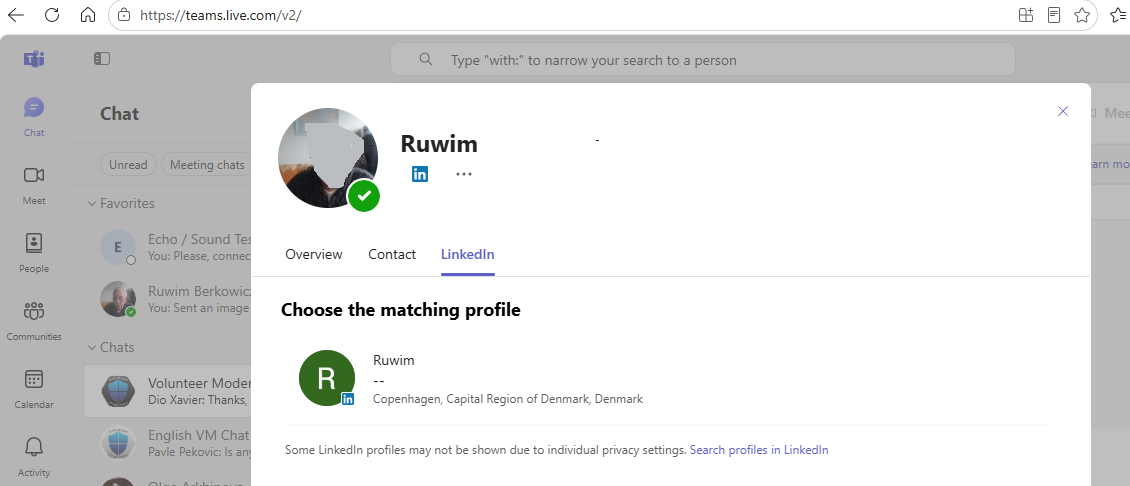The height and width of the screenshot is (486, 1130).
Task: View site info via the lock icon
Action: point(124,15)
